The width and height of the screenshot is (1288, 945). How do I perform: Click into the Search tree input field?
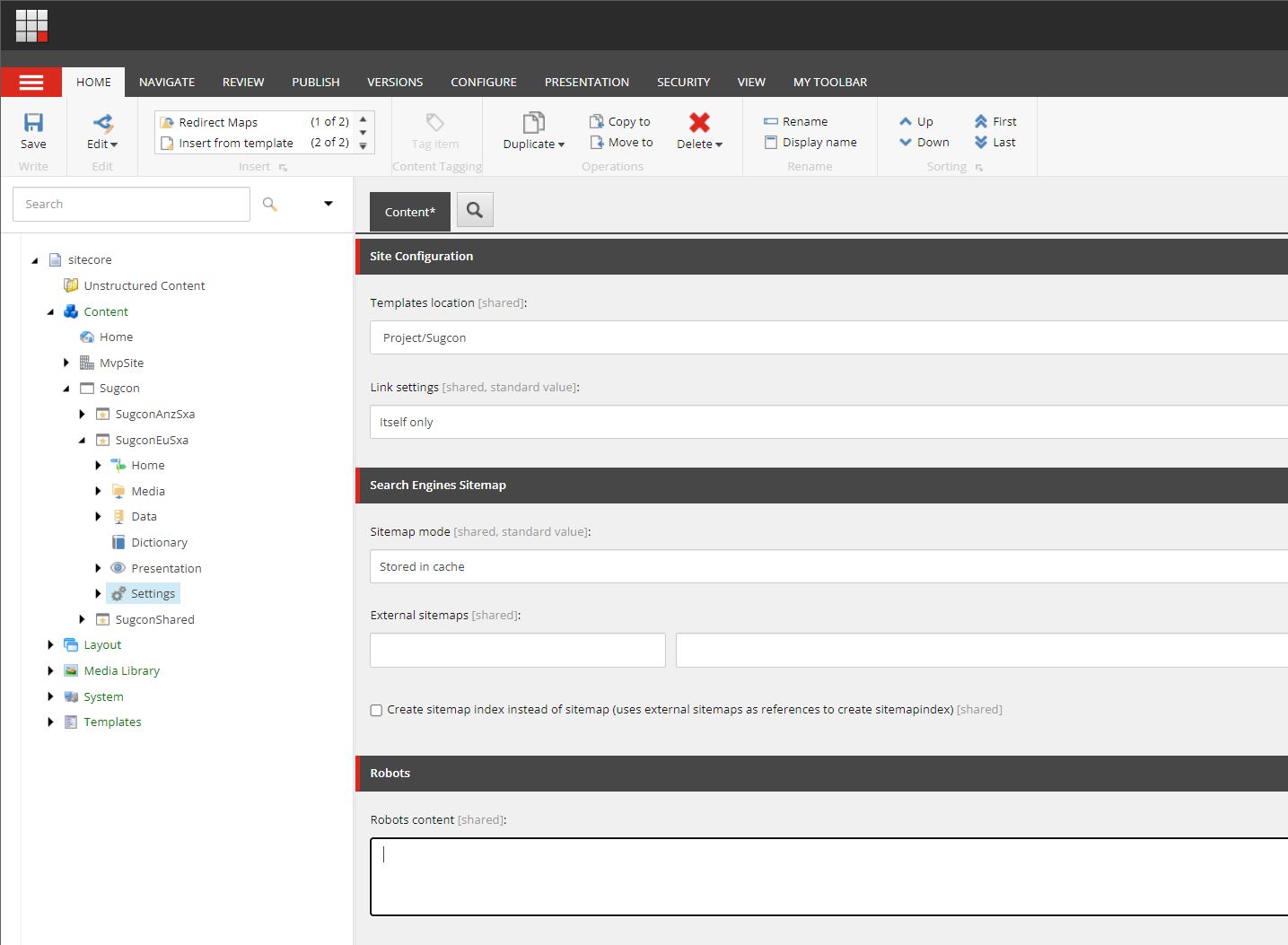tap(131, 204)
